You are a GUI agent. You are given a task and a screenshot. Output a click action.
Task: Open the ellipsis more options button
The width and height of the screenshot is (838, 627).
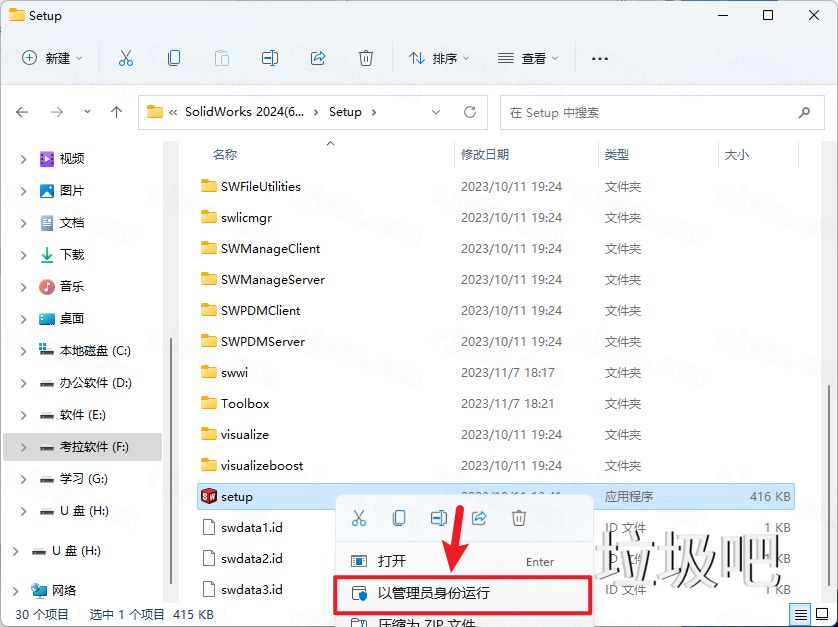599,59
